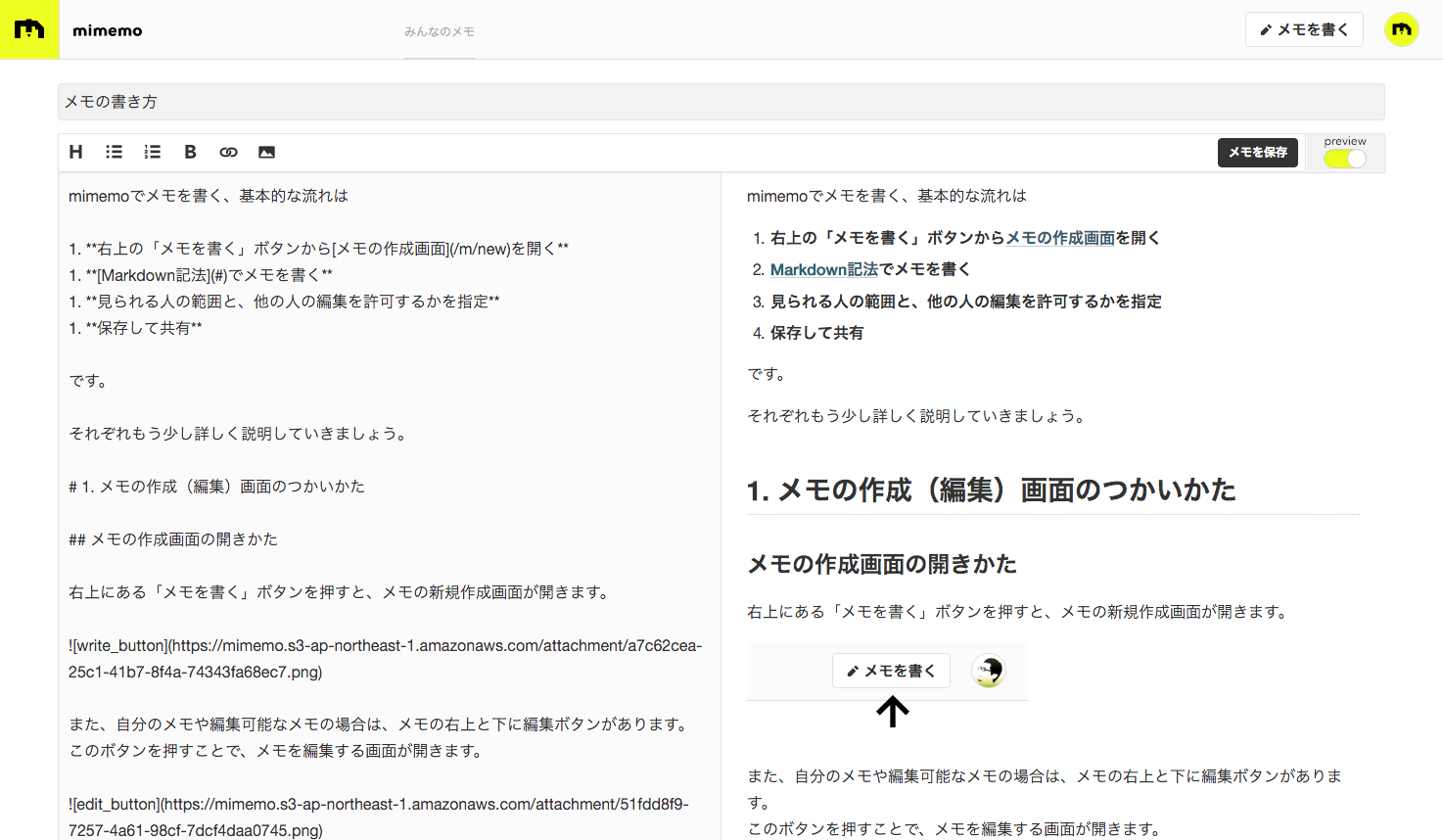Image resolution: width=1443 pixels, height=840 pixels.
Task: Click the editor line '# 1. メモの作成（編集）画面のつかいかた'
Action: click(x=216, y=487)
